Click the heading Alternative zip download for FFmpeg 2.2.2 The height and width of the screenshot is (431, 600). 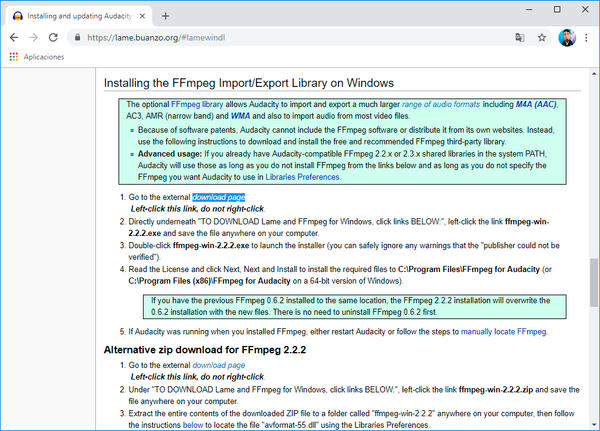click(x=205, y=350)
